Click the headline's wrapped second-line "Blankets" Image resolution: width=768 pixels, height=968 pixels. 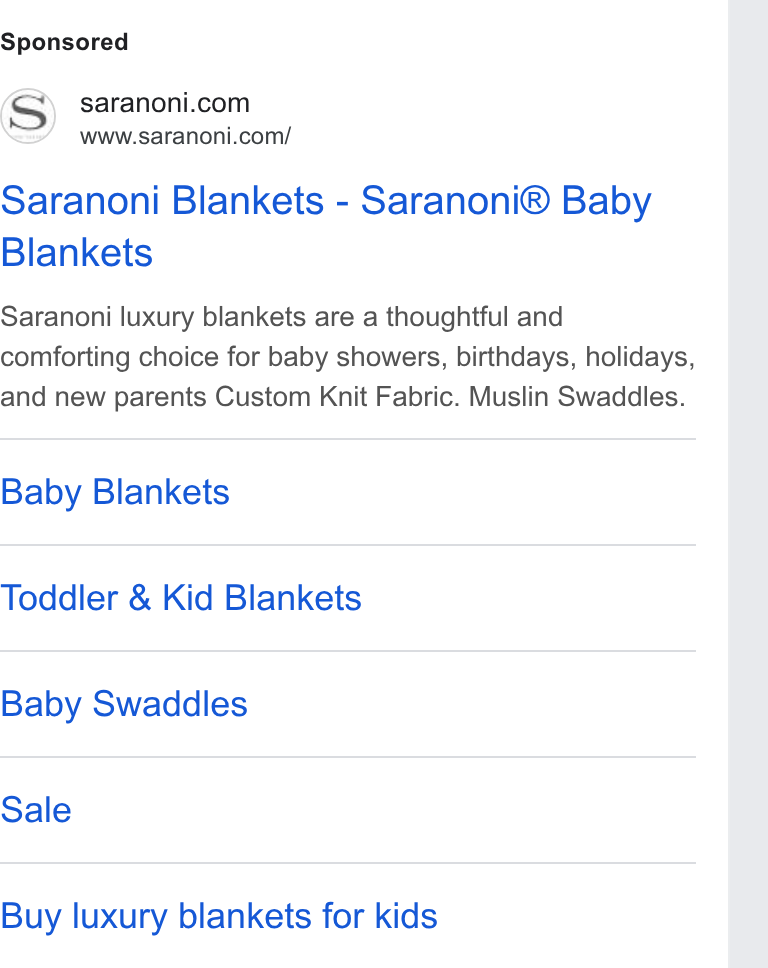coord(77,253)
